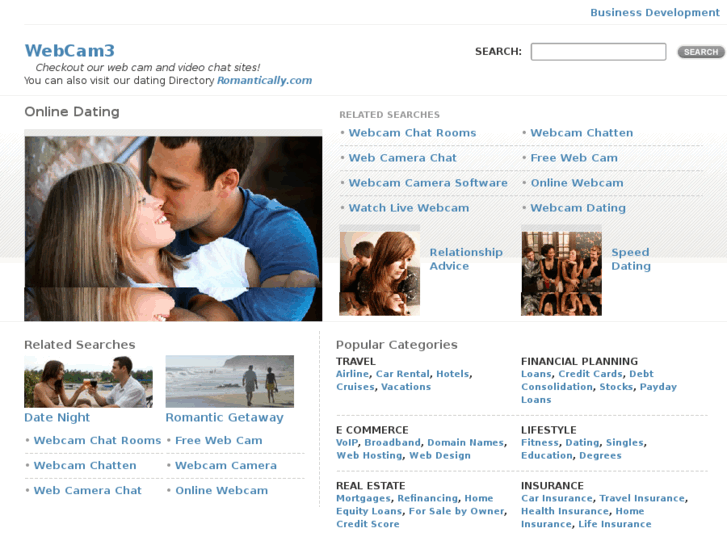The width and height of the screenshot is (727, 545).
Task: Open the first Loans link under Financial Planning
Action: pyautogui.click(x=536, y=374)
